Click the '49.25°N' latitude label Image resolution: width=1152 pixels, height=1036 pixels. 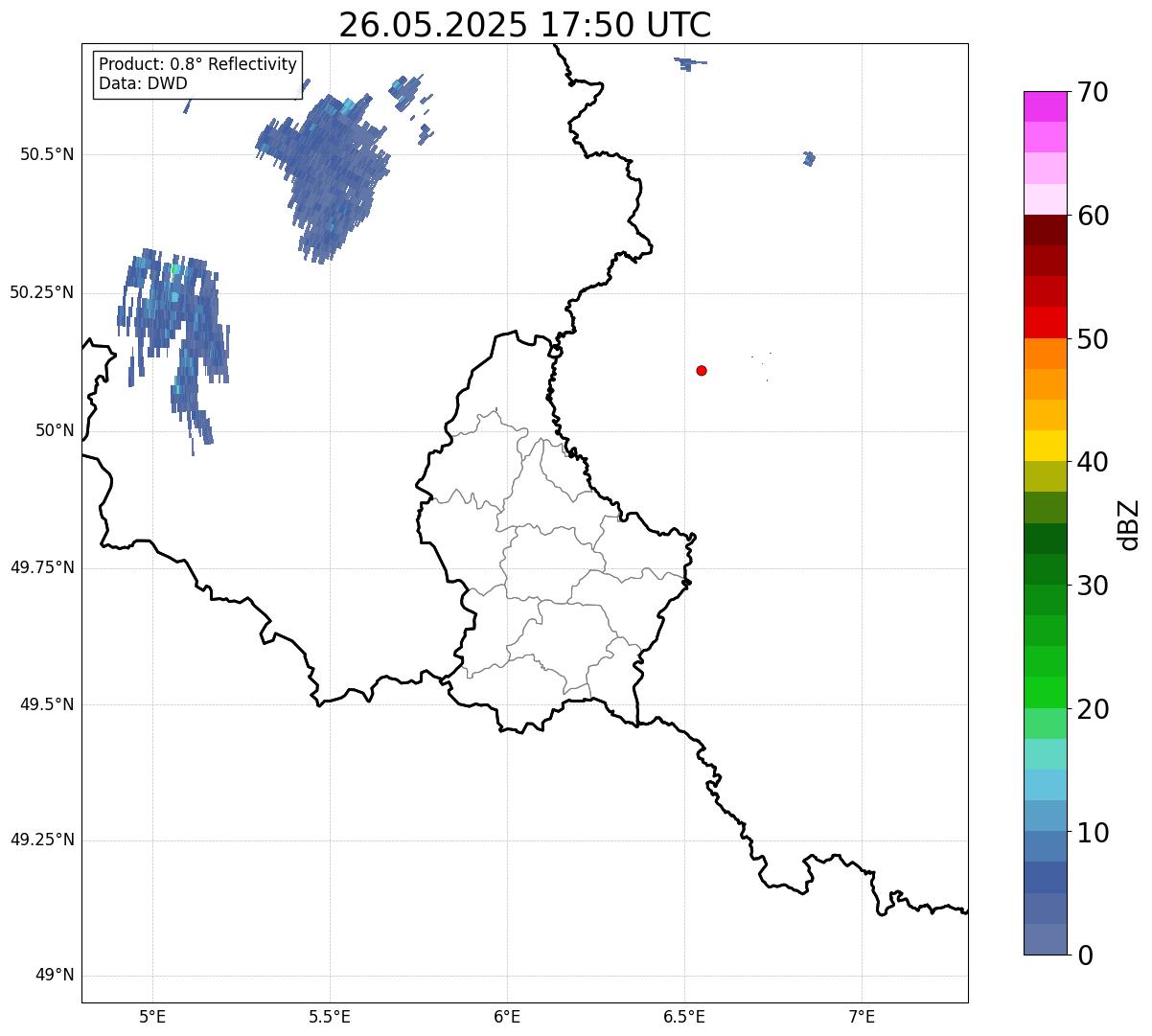pos(42,840)
